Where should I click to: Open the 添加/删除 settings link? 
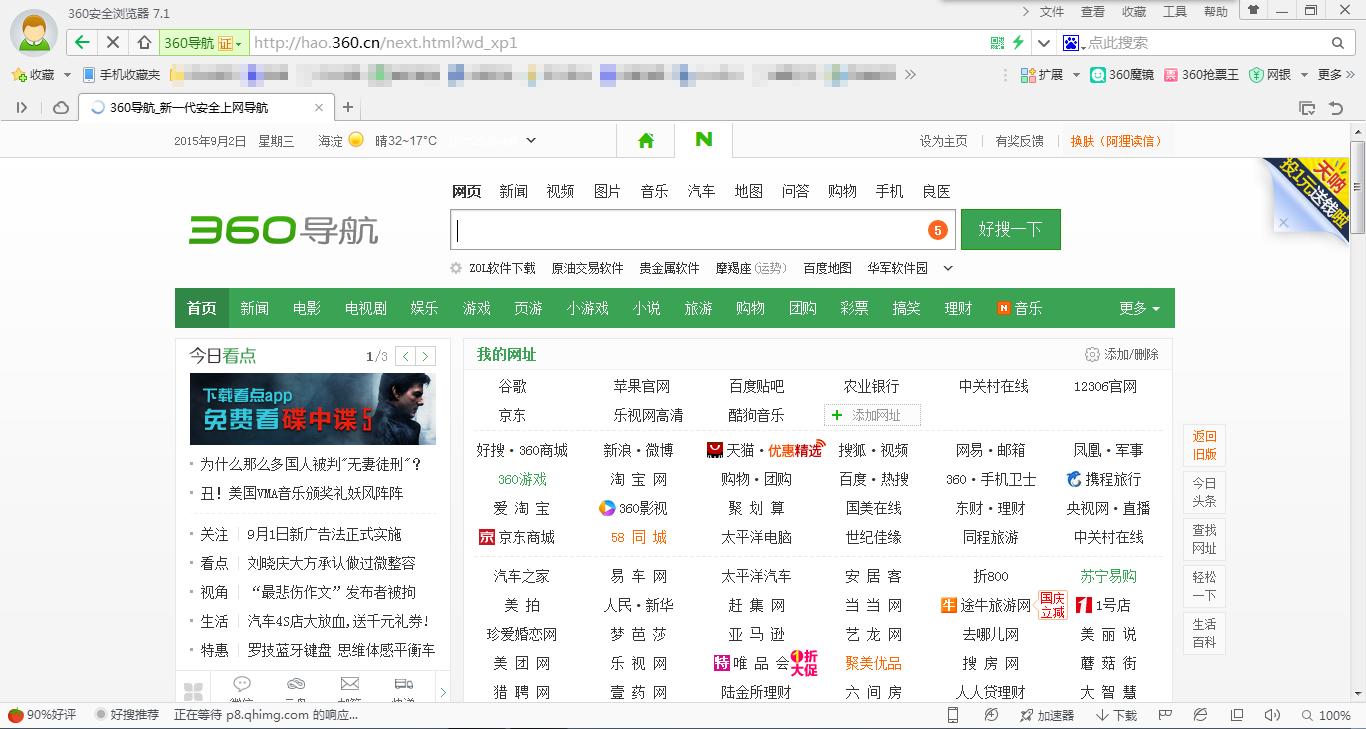tap(1122, 354)
